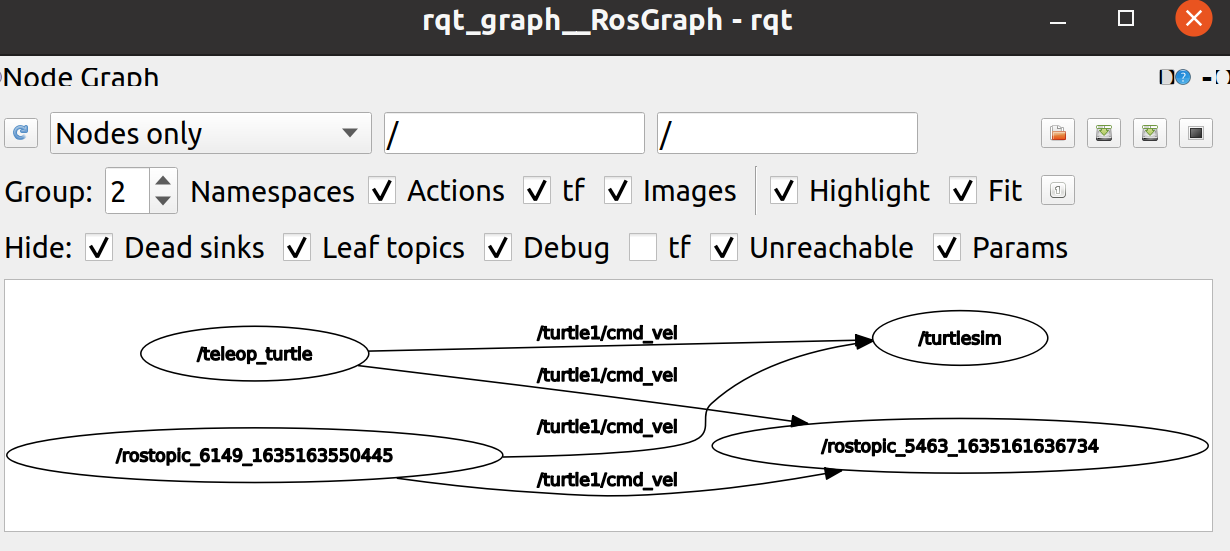This screenshot has height=551, width=1230.
Task: Click the dash icon in Node Graph header
Action: [1207, 77]
